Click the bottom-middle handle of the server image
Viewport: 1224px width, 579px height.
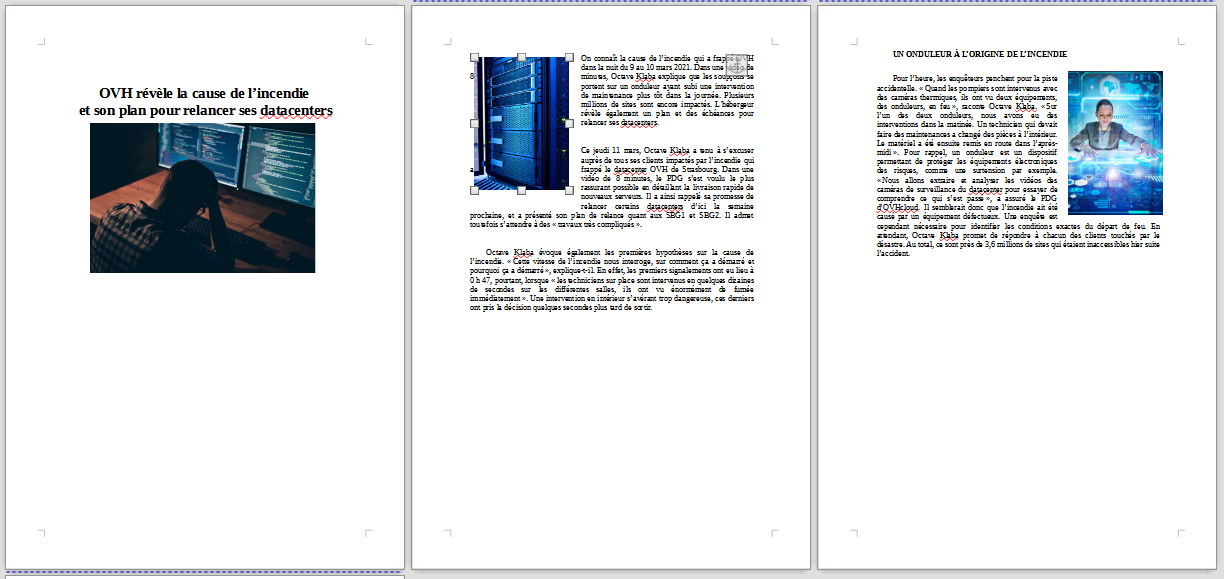click(521, 190)
